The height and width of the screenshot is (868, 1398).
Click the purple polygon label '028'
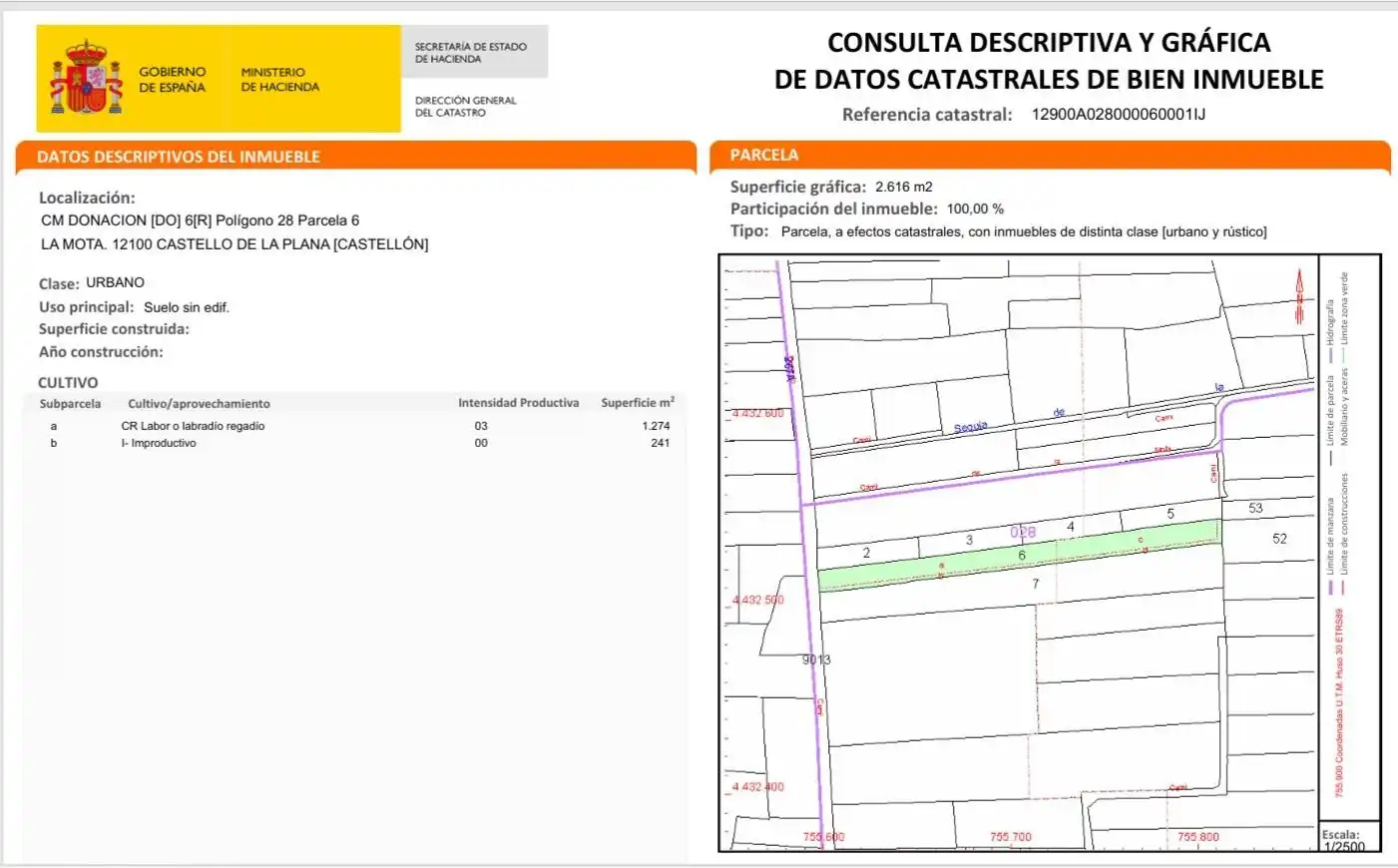click(x=1023, y=532)
